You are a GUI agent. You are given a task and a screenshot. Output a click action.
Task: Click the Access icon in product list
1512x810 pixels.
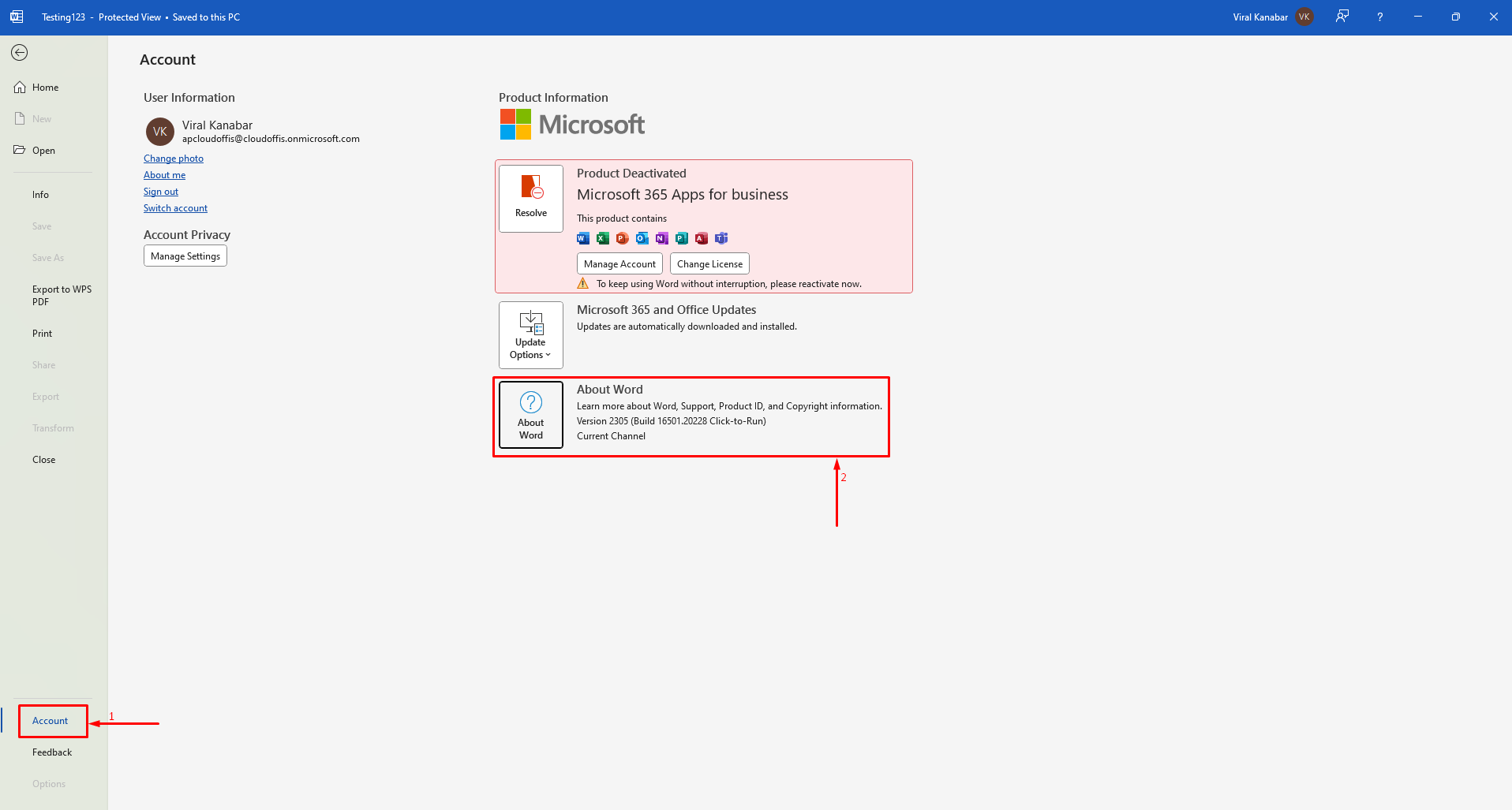click(702, 238)
